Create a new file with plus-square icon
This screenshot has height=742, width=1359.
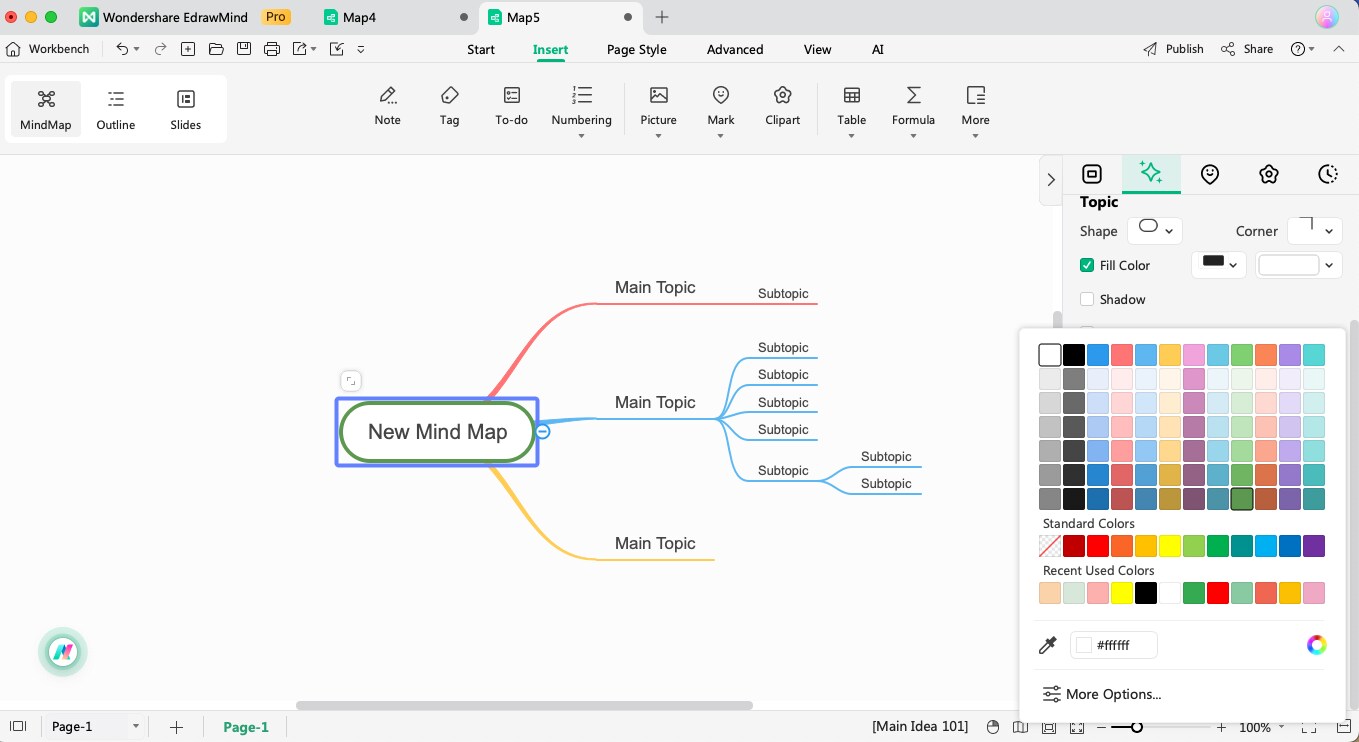188,48
